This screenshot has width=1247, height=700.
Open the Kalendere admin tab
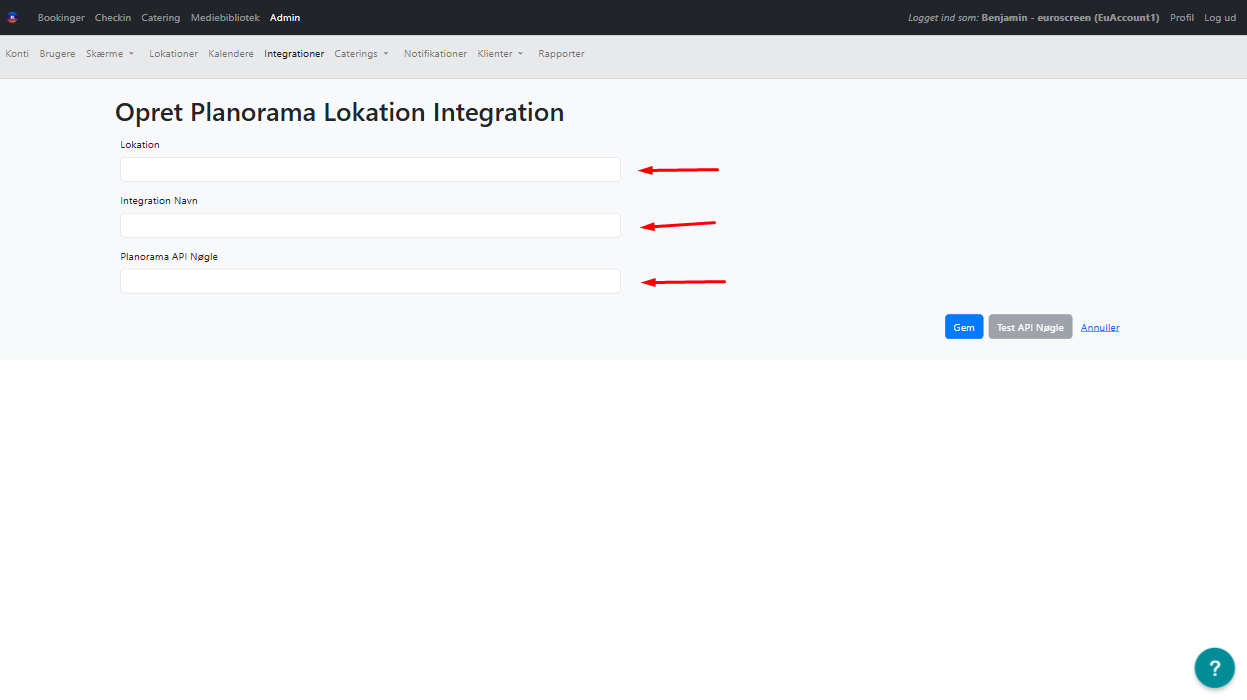click(231, 54)
